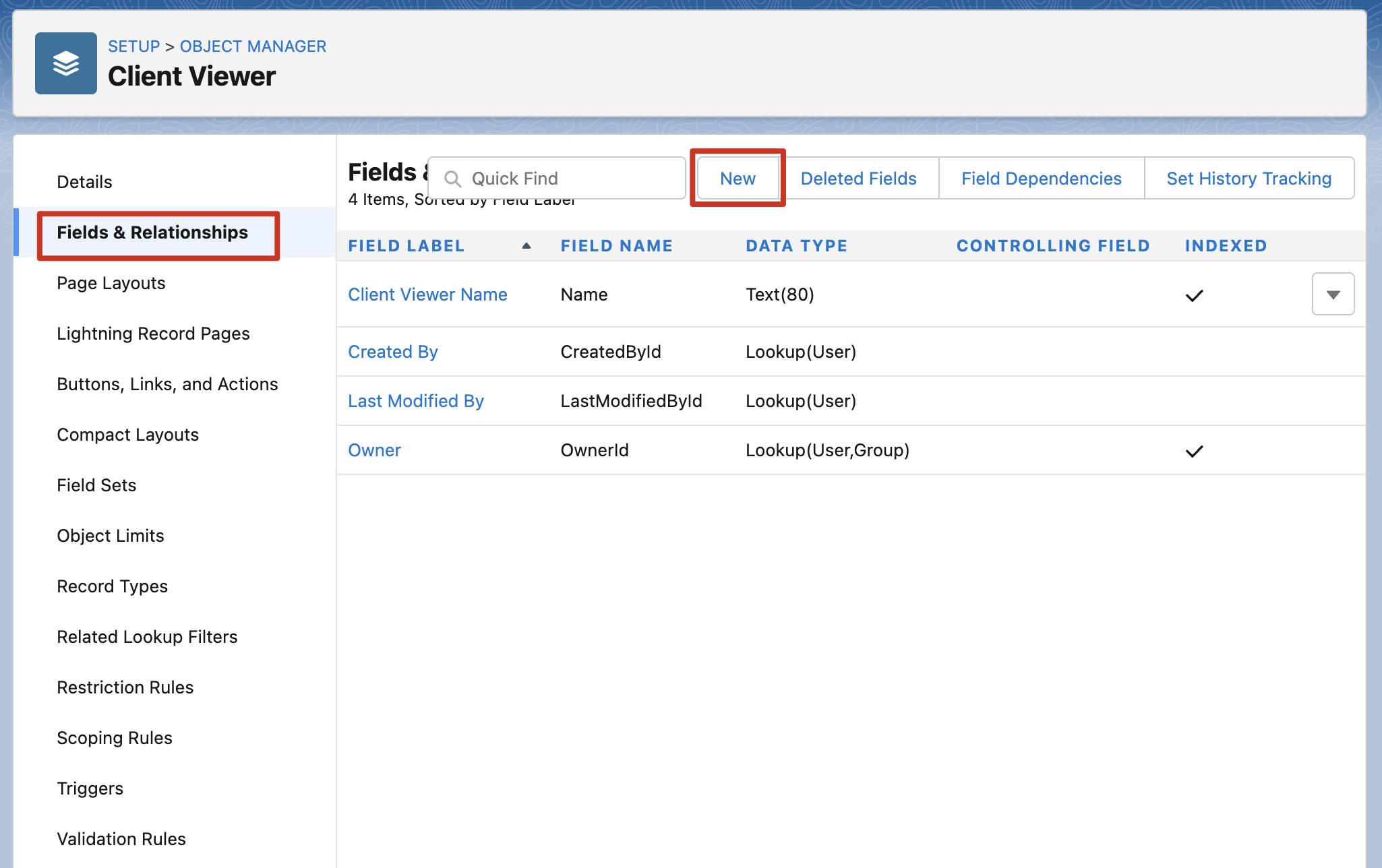Open the Created By field link

click(393, 352)
